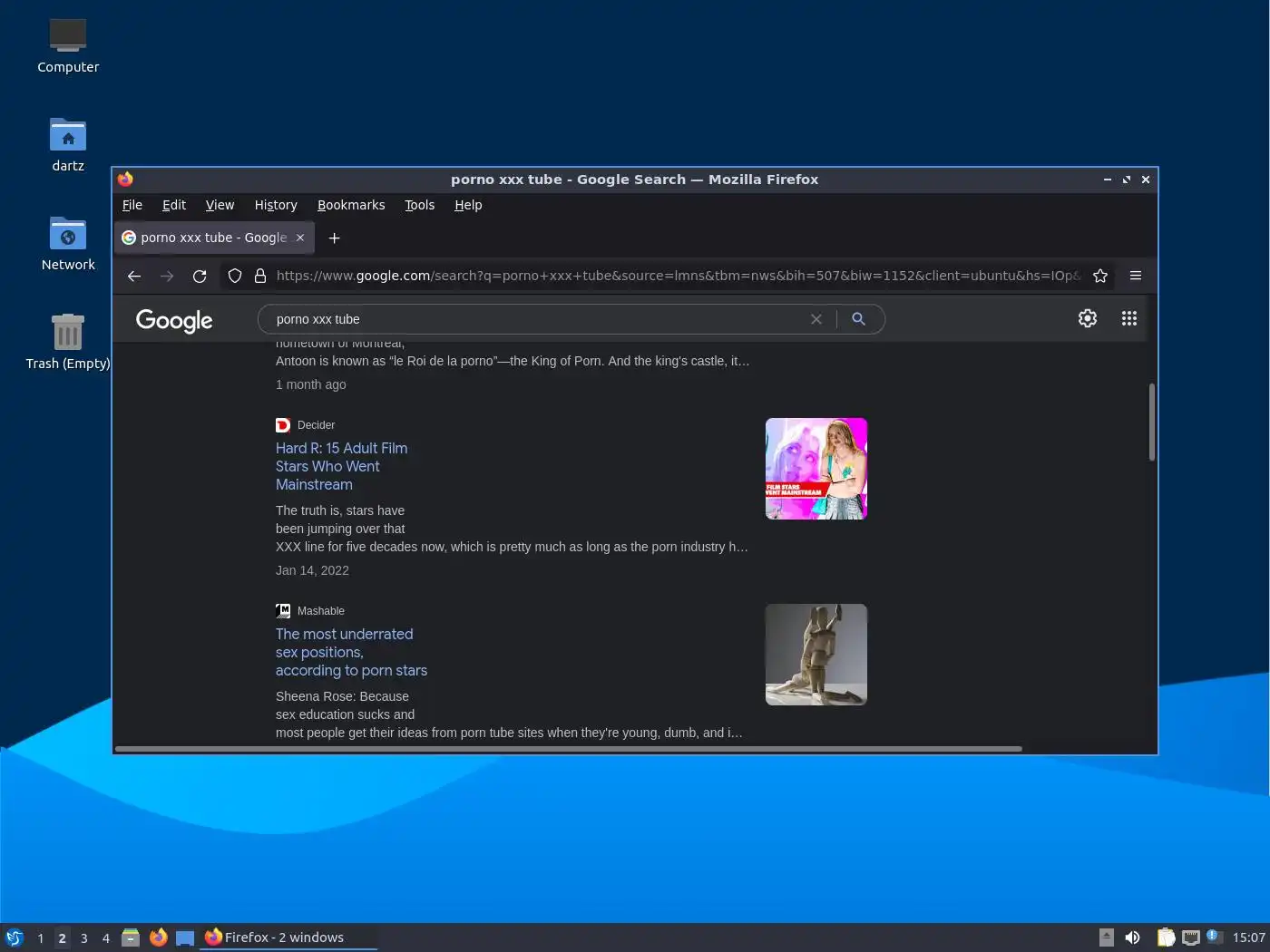The width and height of the screenshot is (1270, 952).
Task: Click the 'Jan 14, 2022' date text
Action: coord(312,570)
